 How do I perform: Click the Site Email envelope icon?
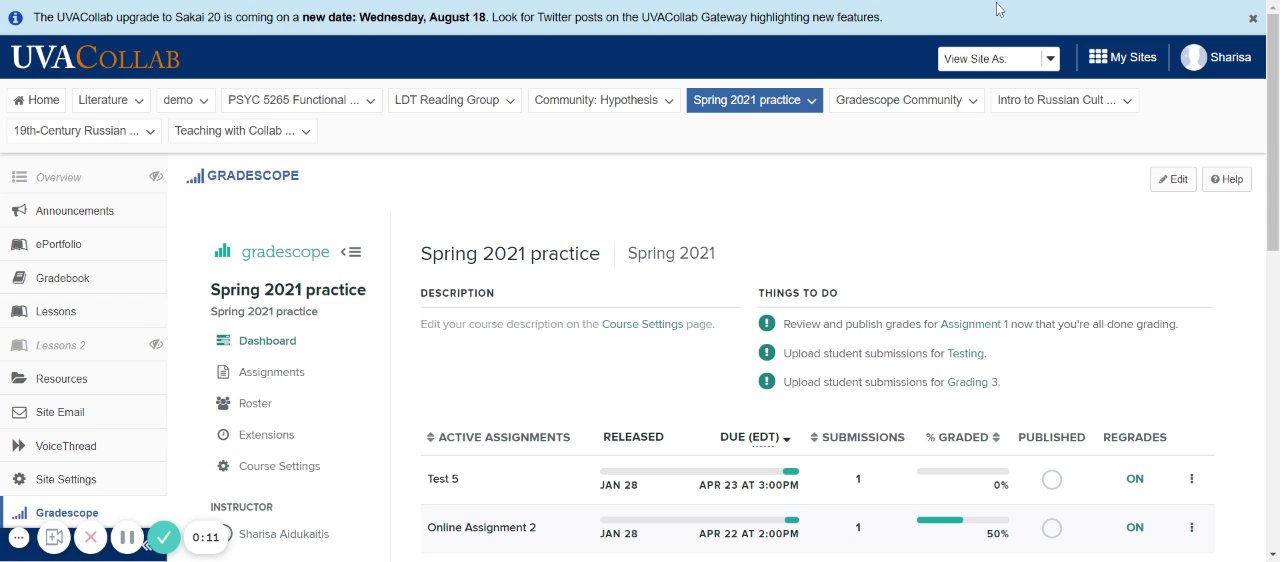coord(18,412)
